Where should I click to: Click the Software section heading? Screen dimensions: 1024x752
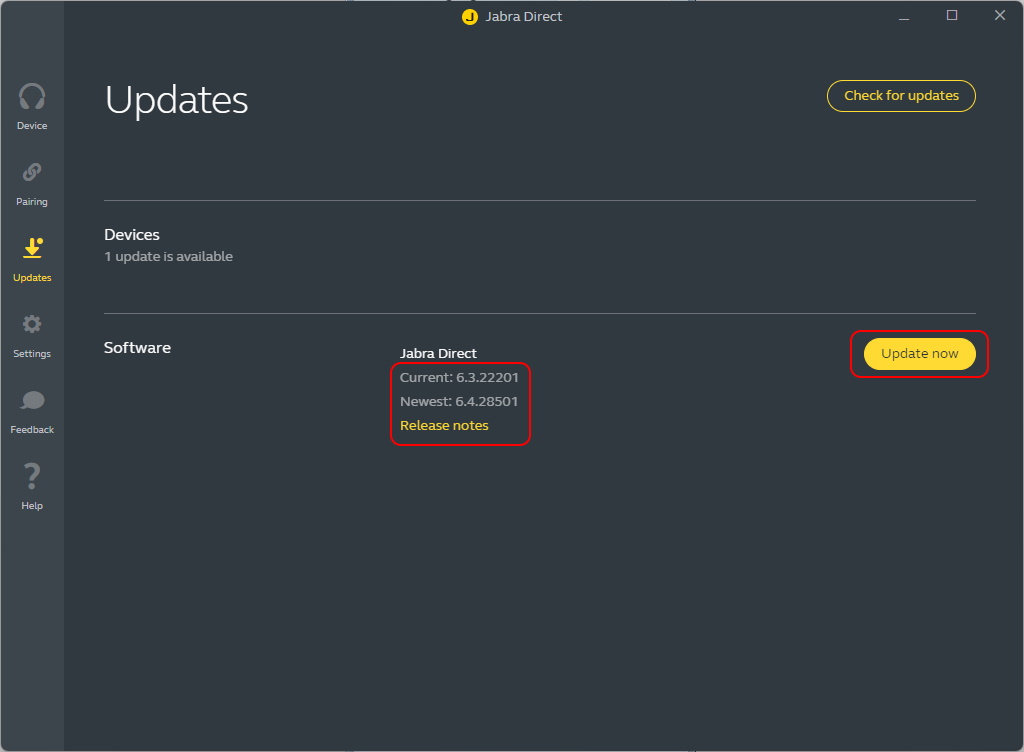point(137,348)
